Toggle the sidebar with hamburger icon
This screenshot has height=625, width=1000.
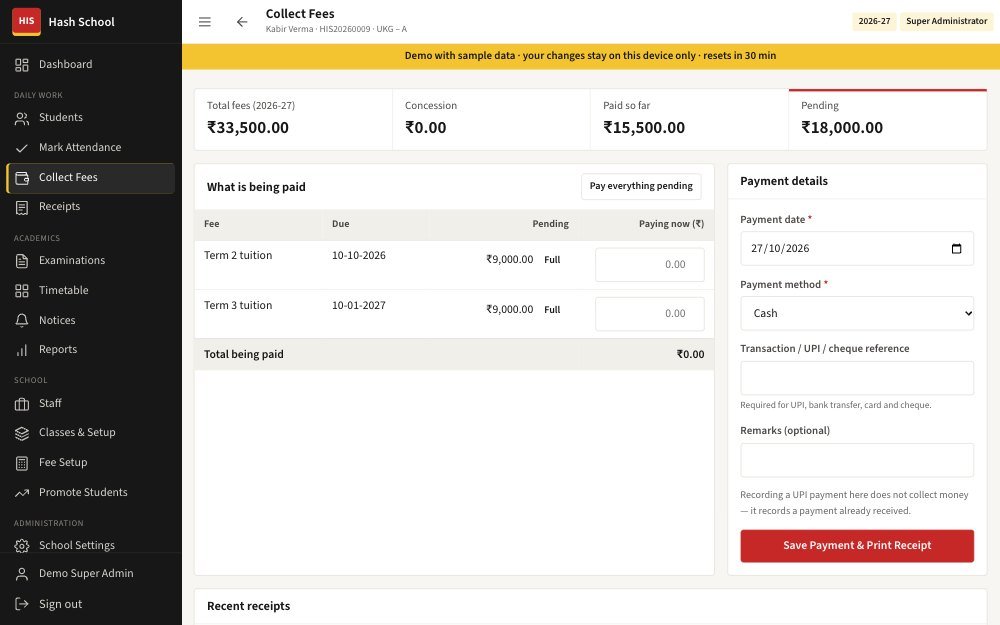(x=205, y=22)
